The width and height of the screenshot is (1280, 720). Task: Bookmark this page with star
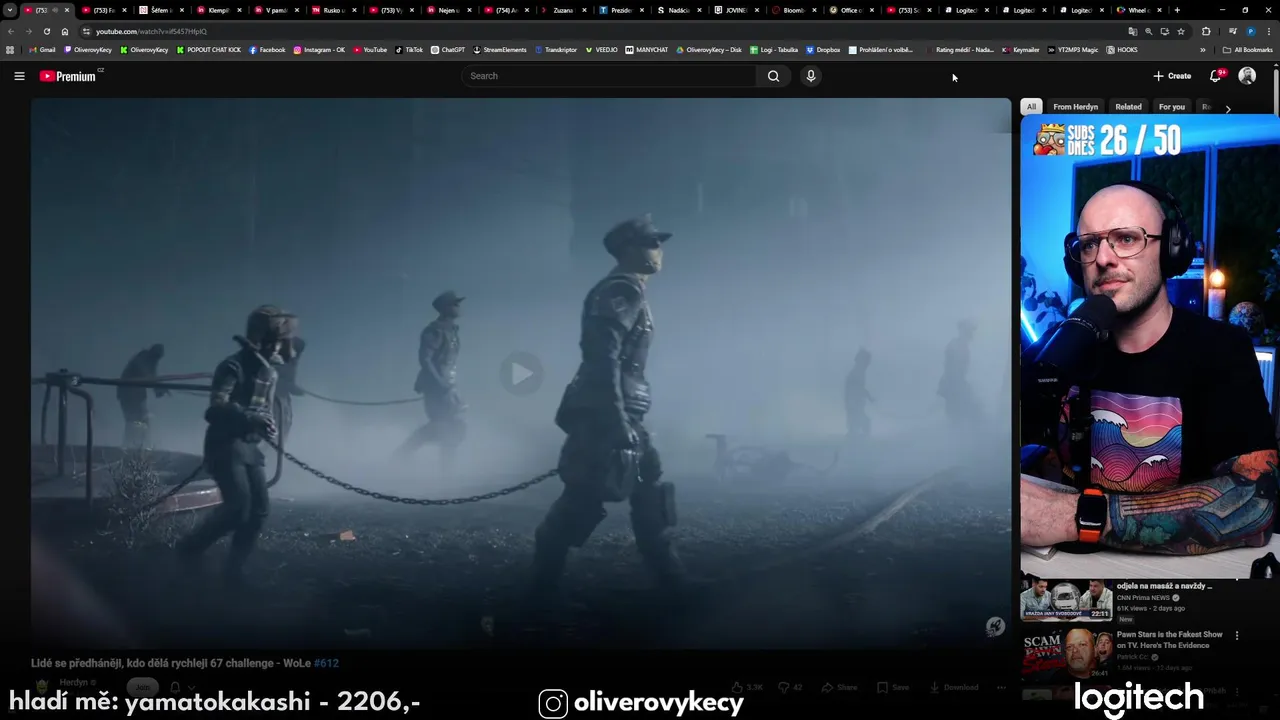[x=1181, y=31]
